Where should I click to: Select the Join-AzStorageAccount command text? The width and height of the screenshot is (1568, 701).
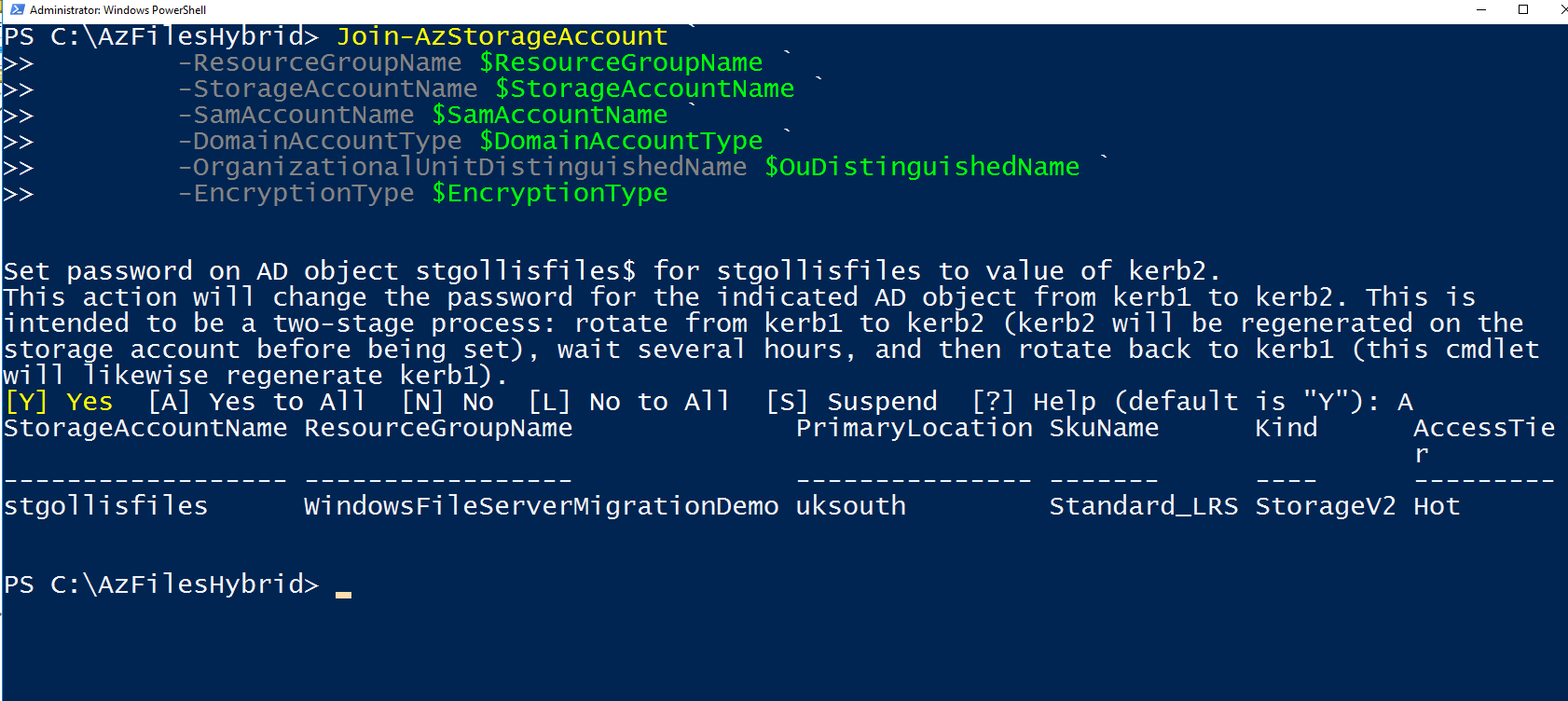pyautogui.click(x=502, y=36)
